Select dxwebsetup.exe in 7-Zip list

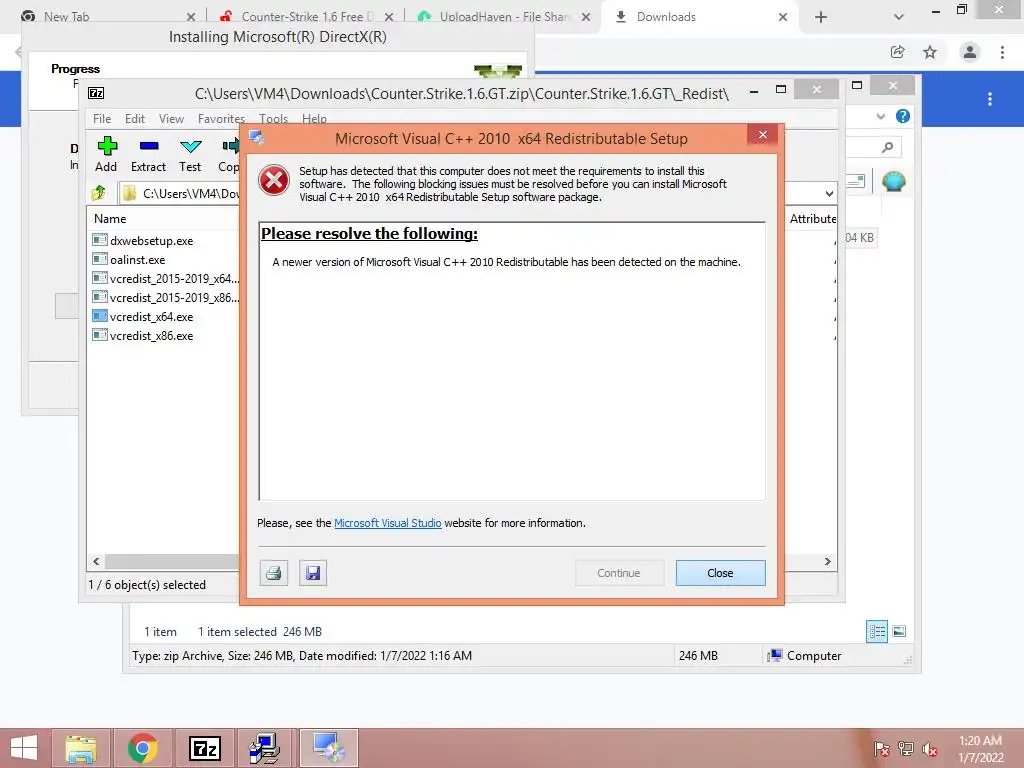tap(143, 240)
